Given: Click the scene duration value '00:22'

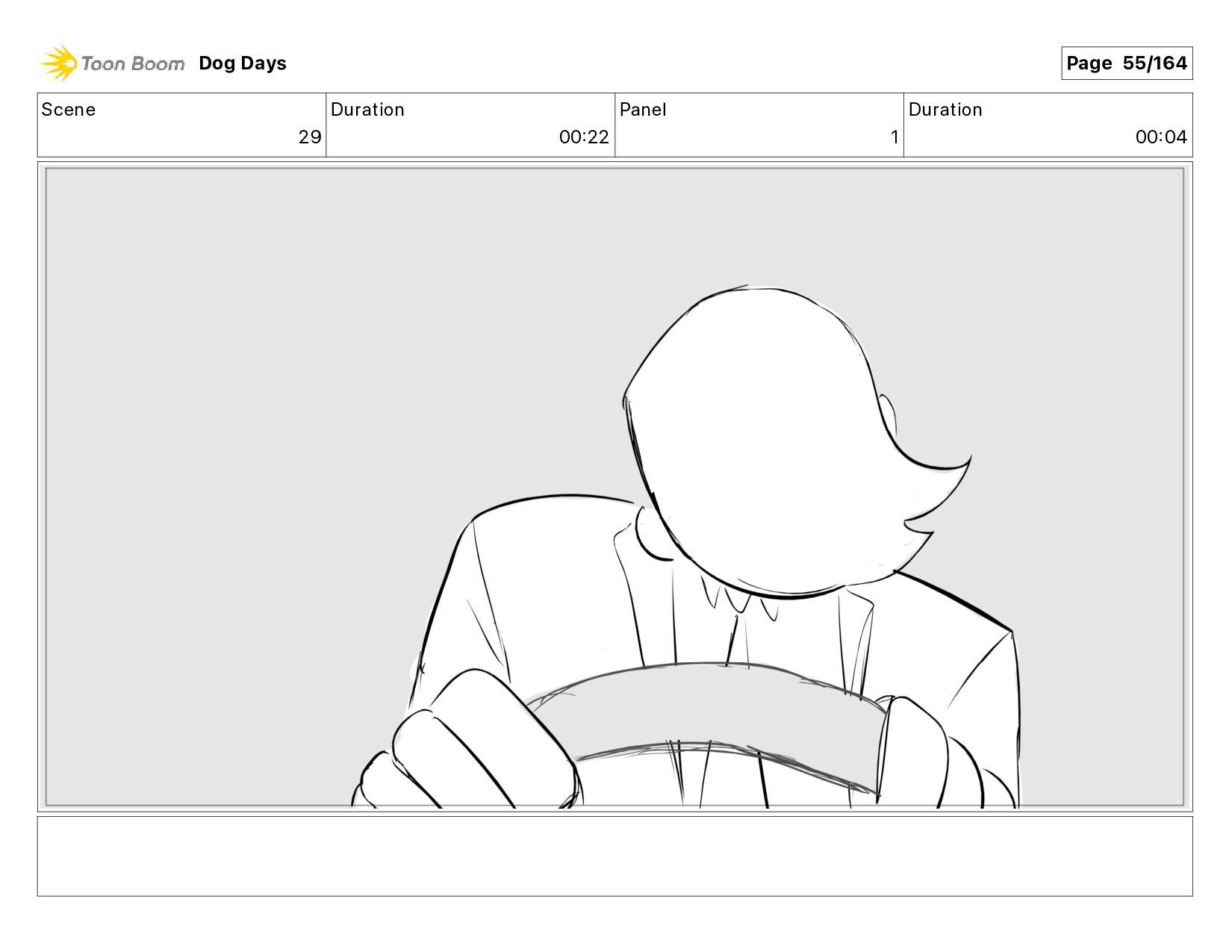Looking at the screenshot, I should point(584,137).
